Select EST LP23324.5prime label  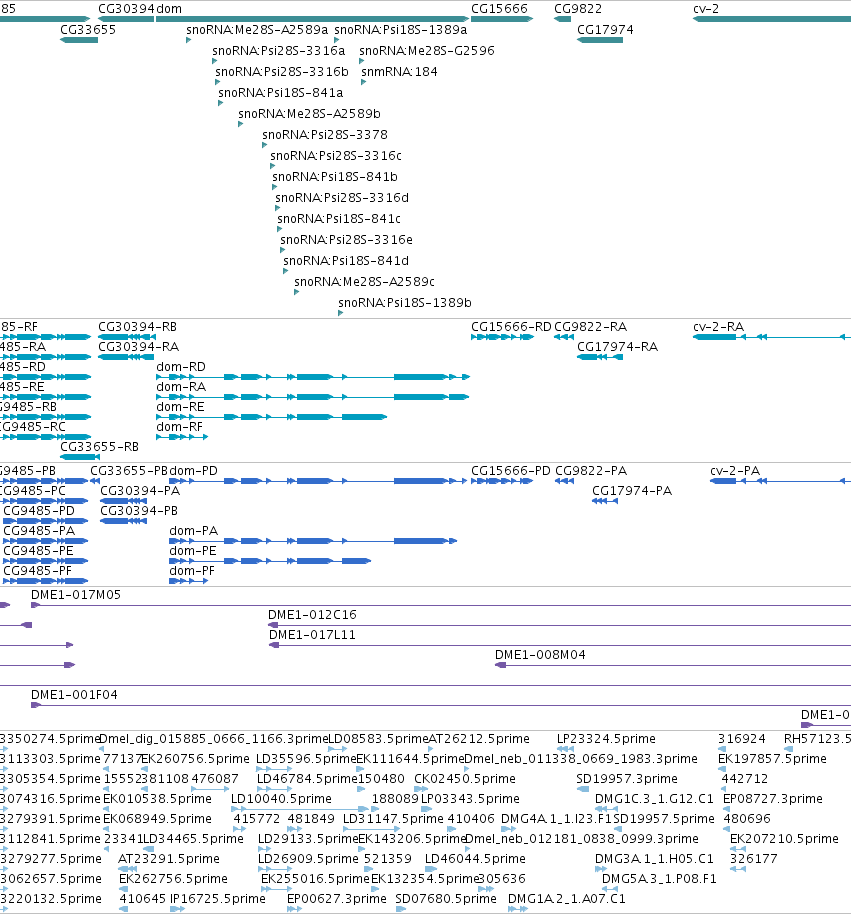point(606,739)
